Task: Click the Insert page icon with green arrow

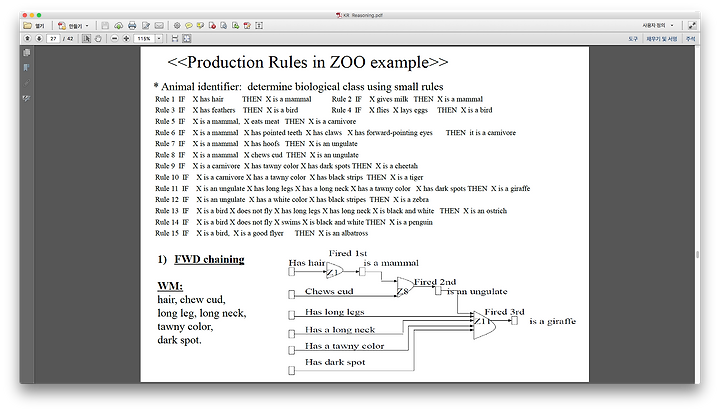Action: point(236,26)
